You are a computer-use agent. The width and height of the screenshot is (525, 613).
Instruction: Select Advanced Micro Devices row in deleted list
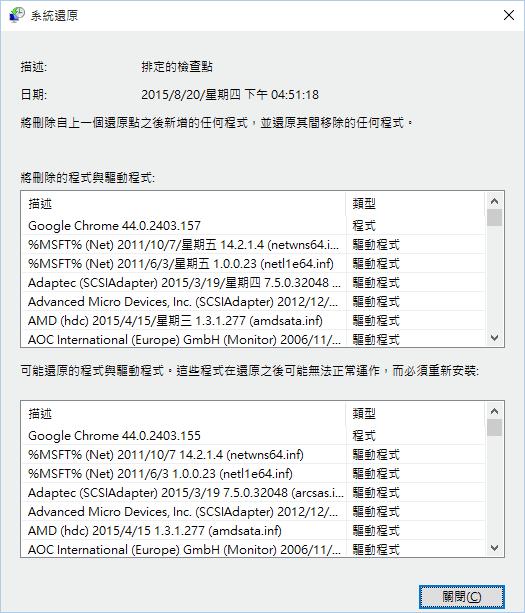coord(253,302)
